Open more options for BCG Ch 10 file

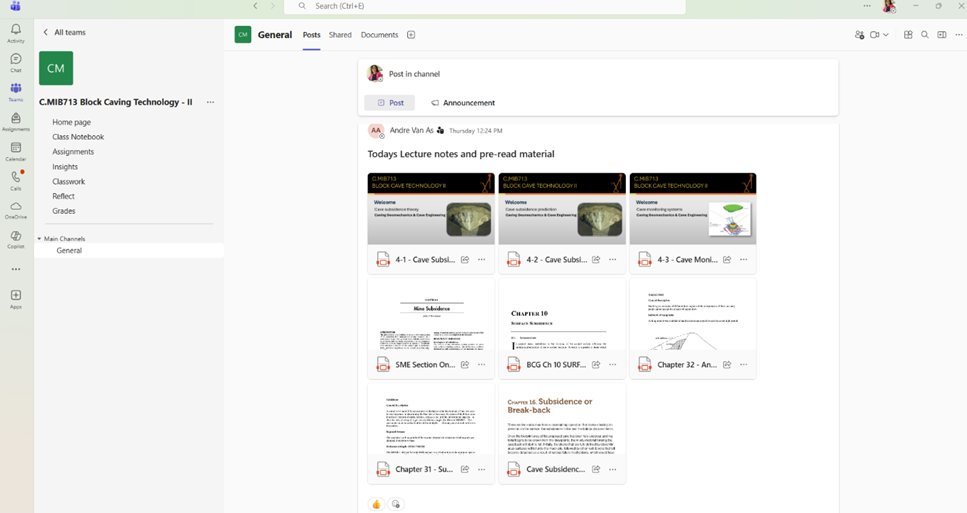[x=612, y=365]
